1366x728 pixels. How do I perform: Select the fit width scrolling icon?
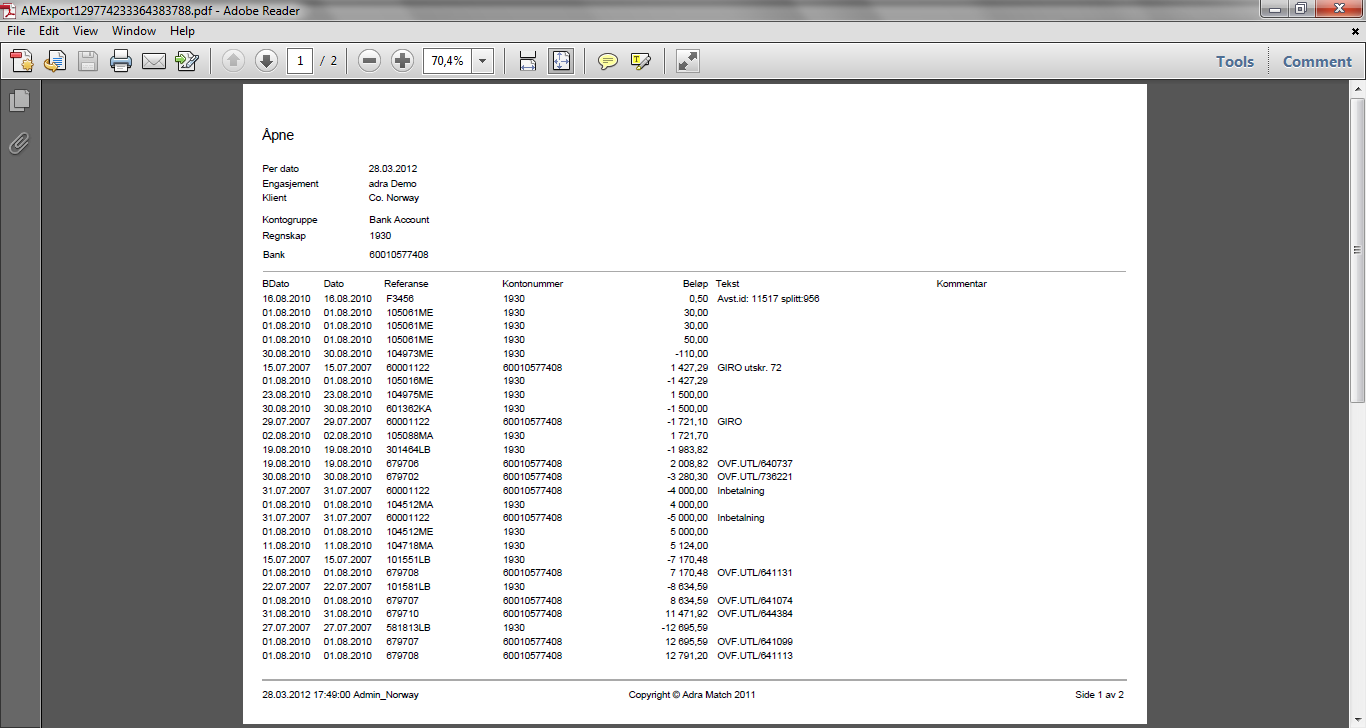(528, 61)
